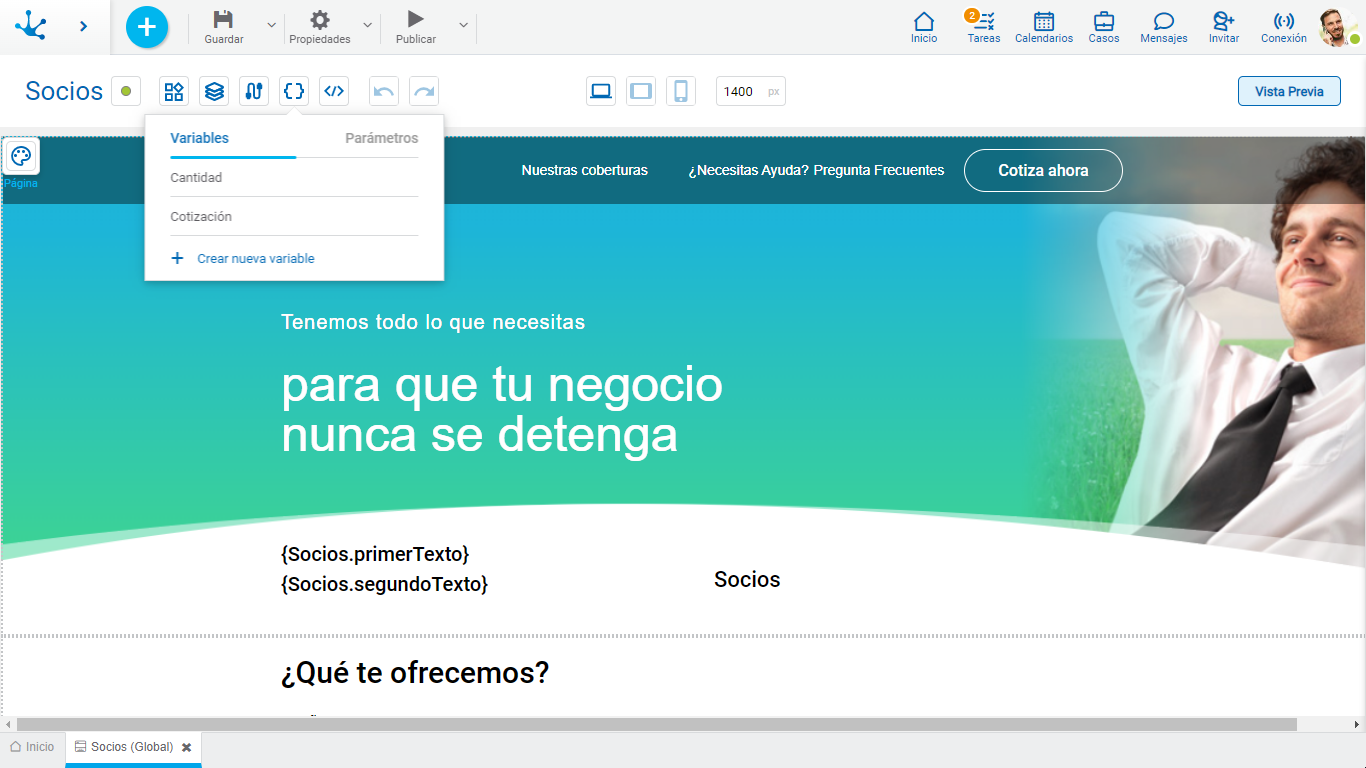Select the tablet view icon
Screen dimensions: 1366x768
(641, 91)
